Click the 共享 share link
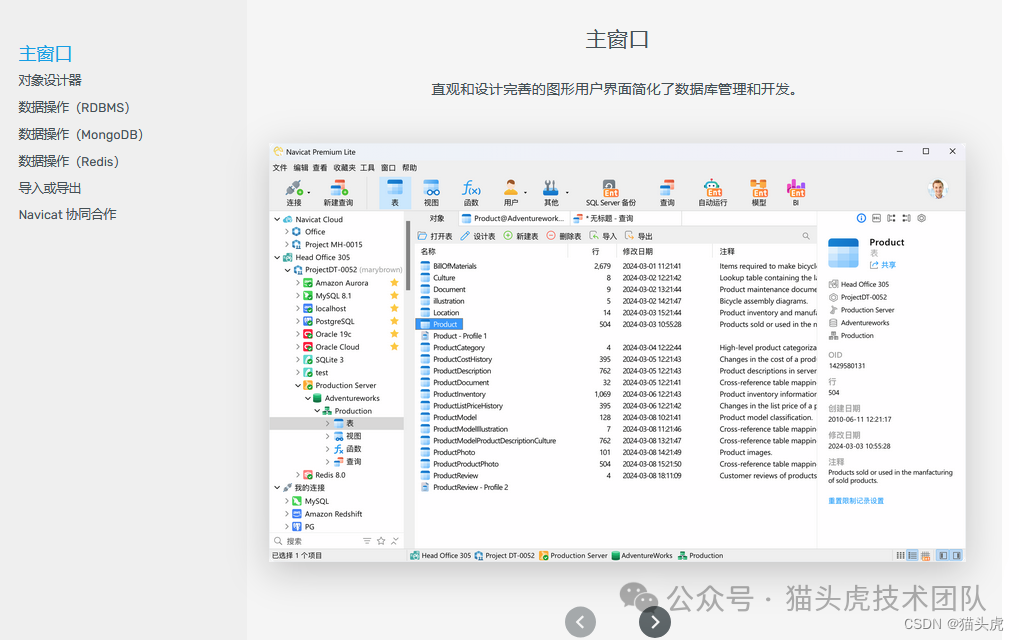Image resolution: width=1019 pixels, height=640 pixels. click(883, 265)
